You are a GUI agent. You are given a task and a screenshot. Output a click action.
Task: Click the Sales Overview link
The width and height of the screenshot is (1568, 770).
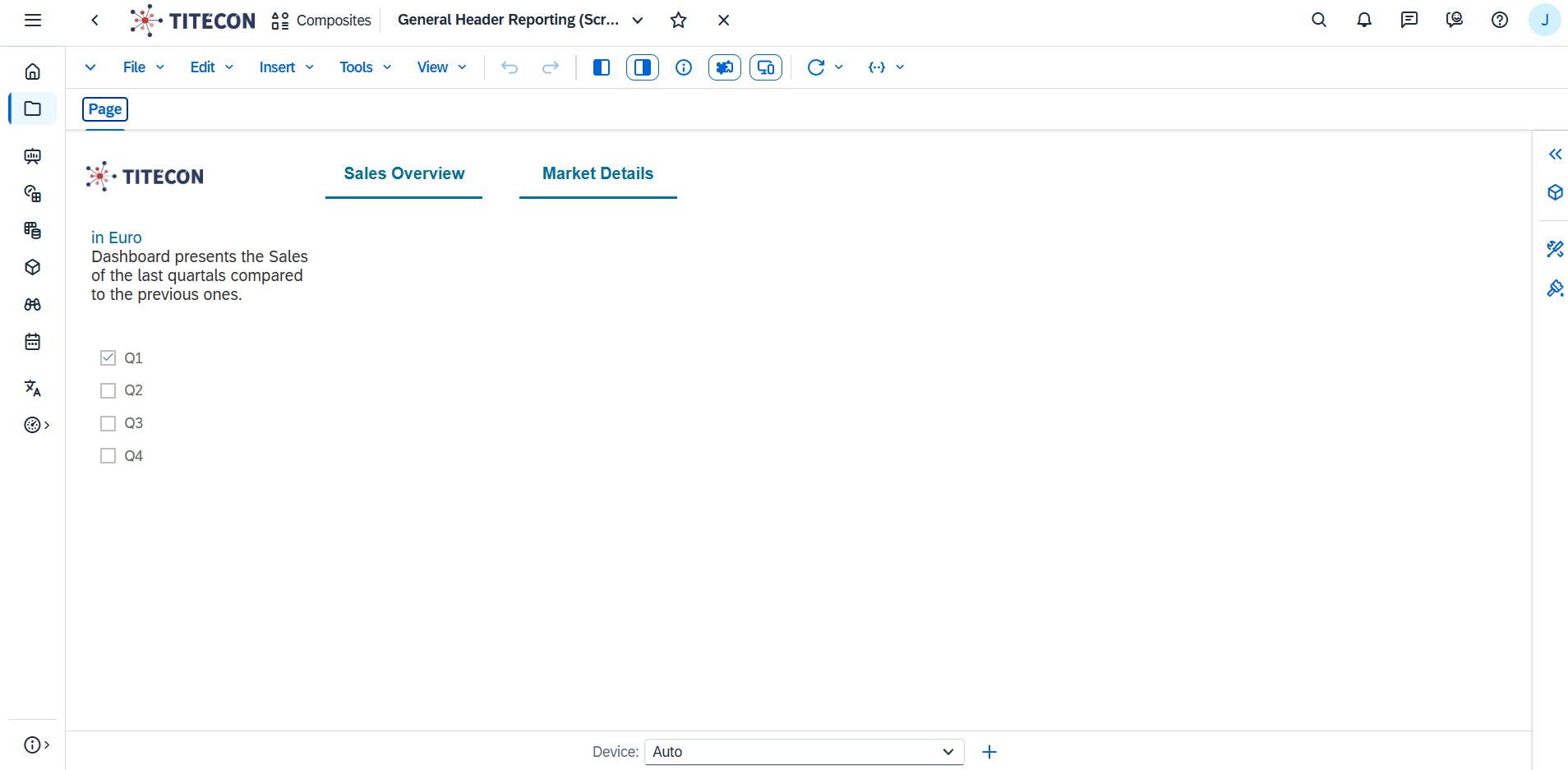(404, 173)
